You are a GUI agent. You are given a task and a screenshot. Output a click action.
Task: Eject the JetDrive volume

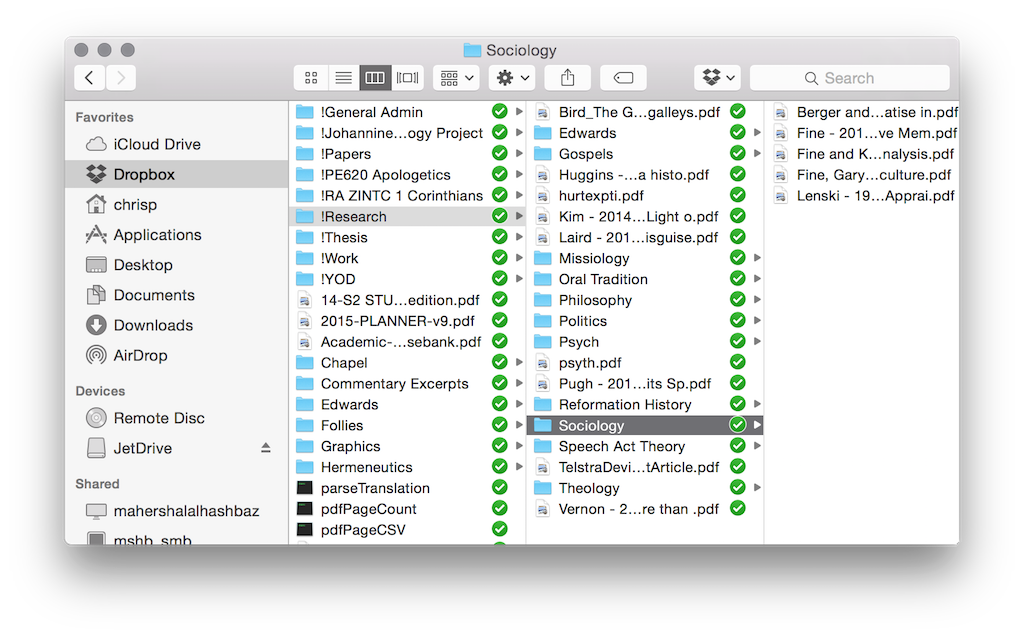[x=265, y=448]
